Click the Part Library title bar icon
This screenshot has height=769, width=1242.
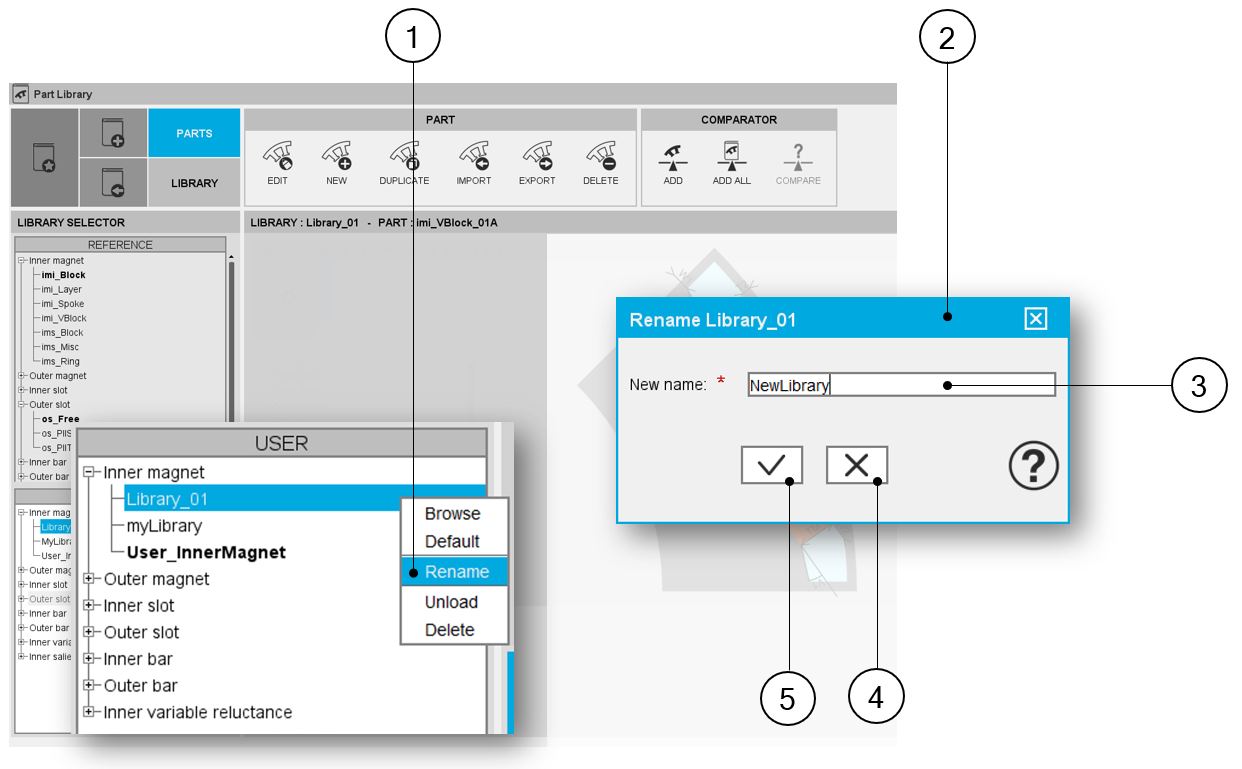click(20, 94)
